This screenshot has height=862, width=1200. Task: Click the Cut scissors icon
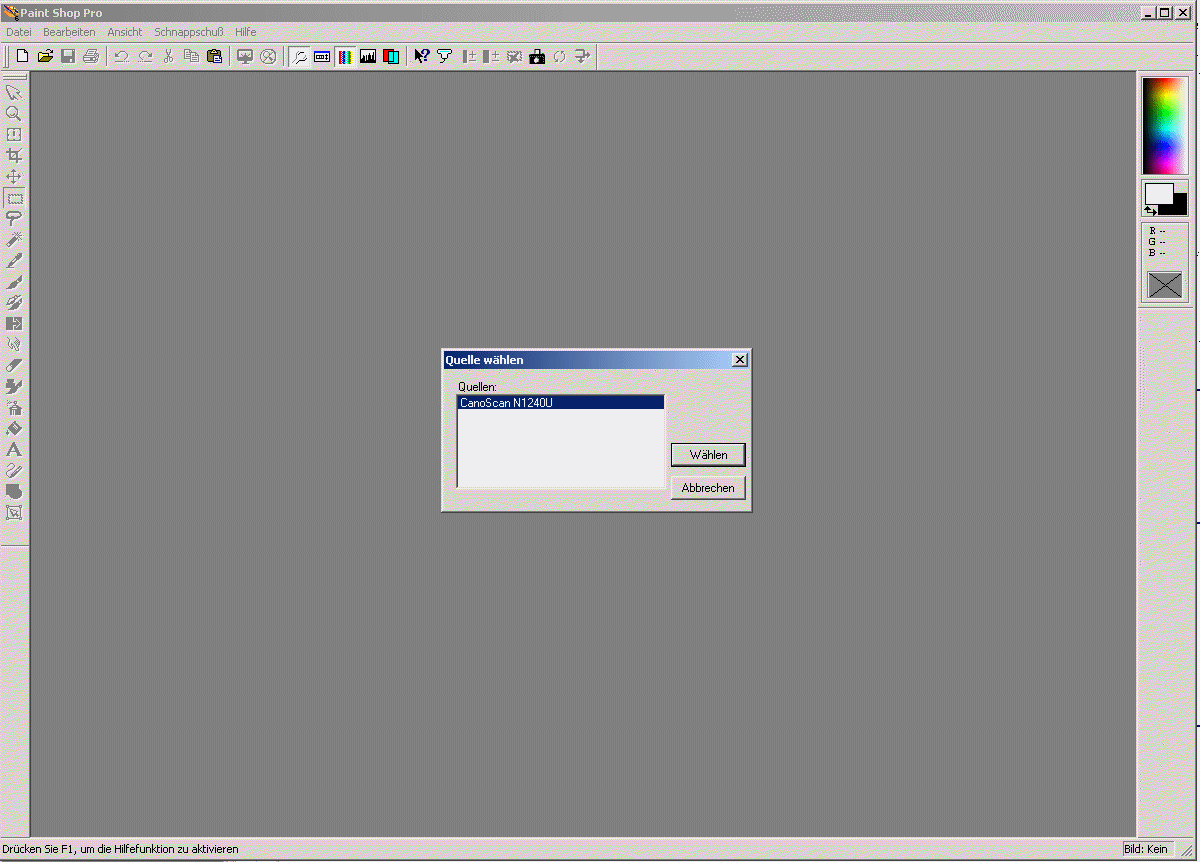[168, 57]
